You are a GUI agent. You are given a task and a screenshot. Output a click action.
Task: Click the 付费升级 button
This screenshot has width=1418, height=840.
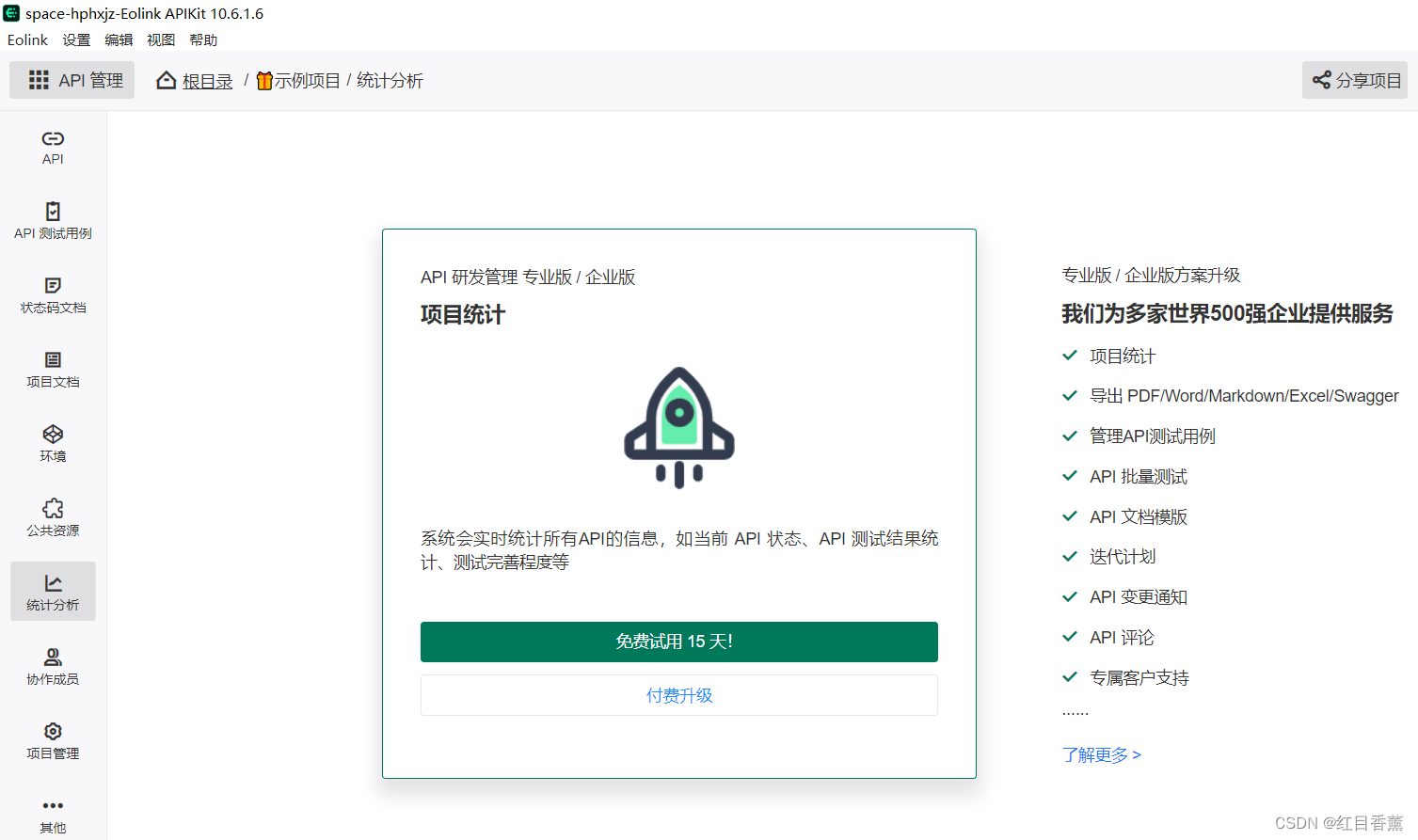point(679,695)
